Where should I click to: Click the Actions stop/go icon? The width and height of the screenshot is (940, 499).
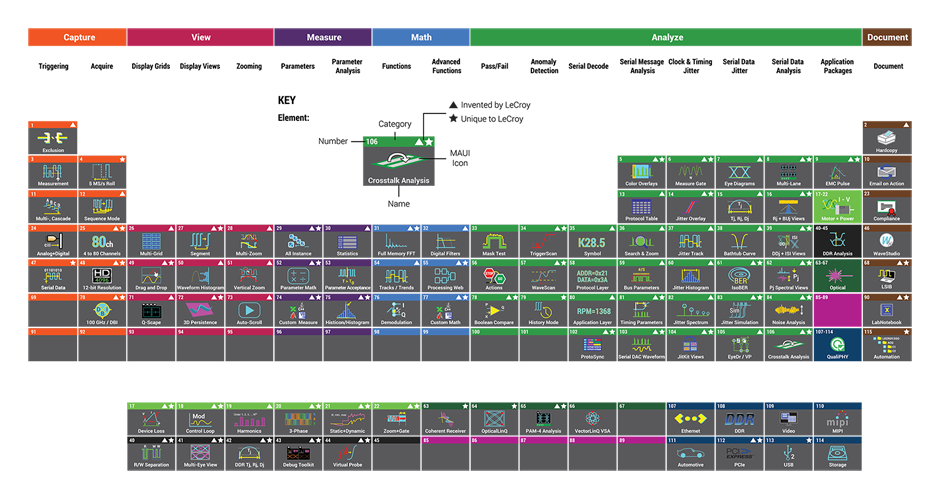(x=494, y=276)
